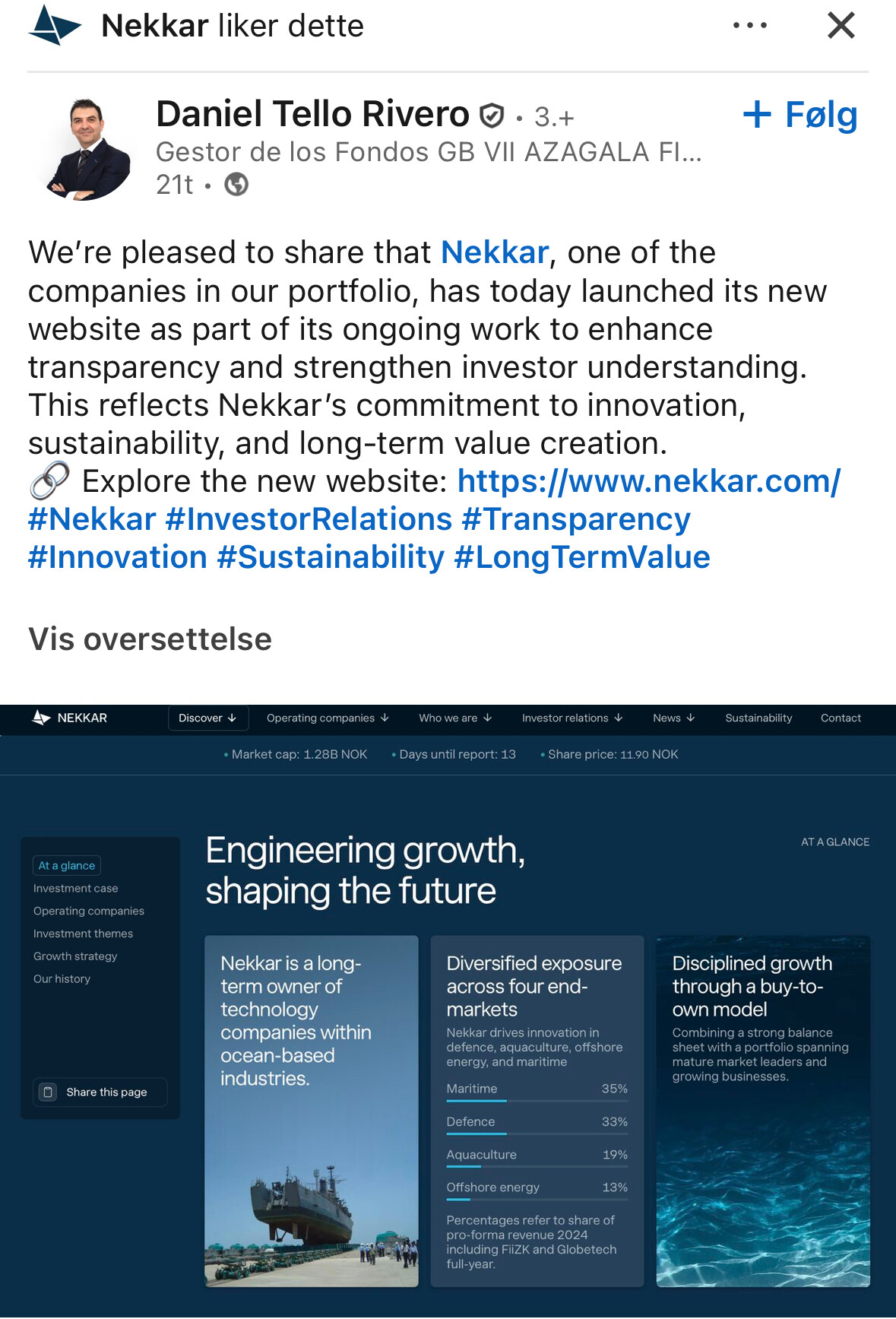The height and width of the screenshot is (1319, 896).
Task: Tap the #InvestorRelations hashtag
Action: click(309, 519)
